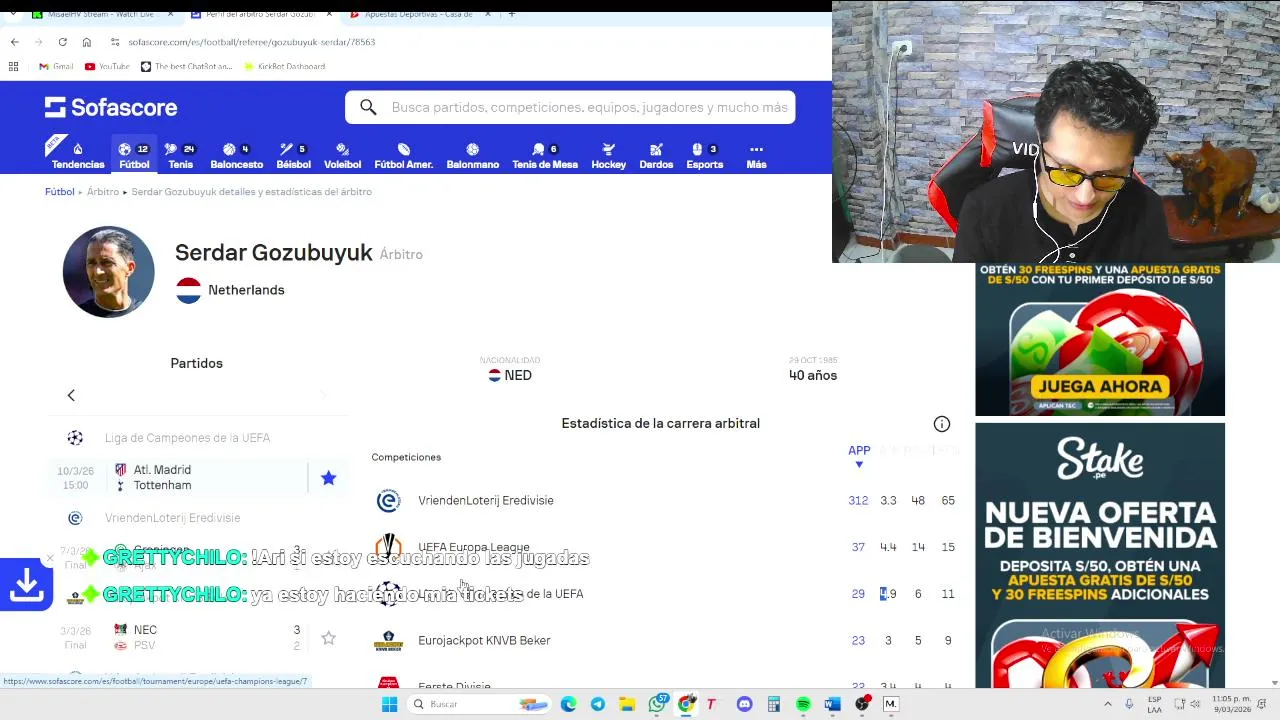Image resolution: width=1280 pixels, height=720 pixels.
Task: Go to browser home page
Action: click(x=86, y=42)
